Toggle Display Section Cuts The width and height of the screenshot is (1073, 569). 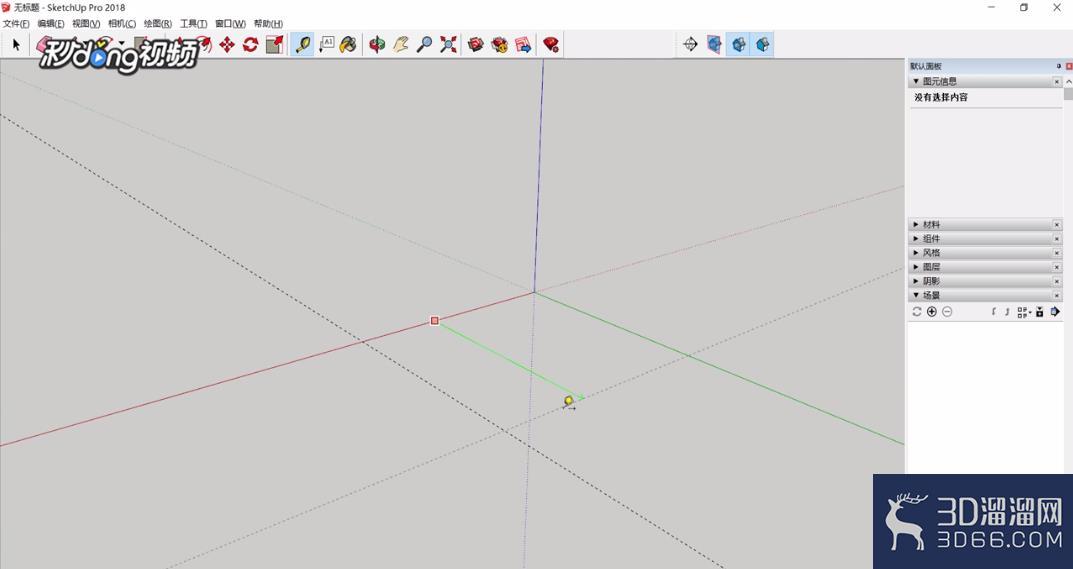(x=738, y=45)
